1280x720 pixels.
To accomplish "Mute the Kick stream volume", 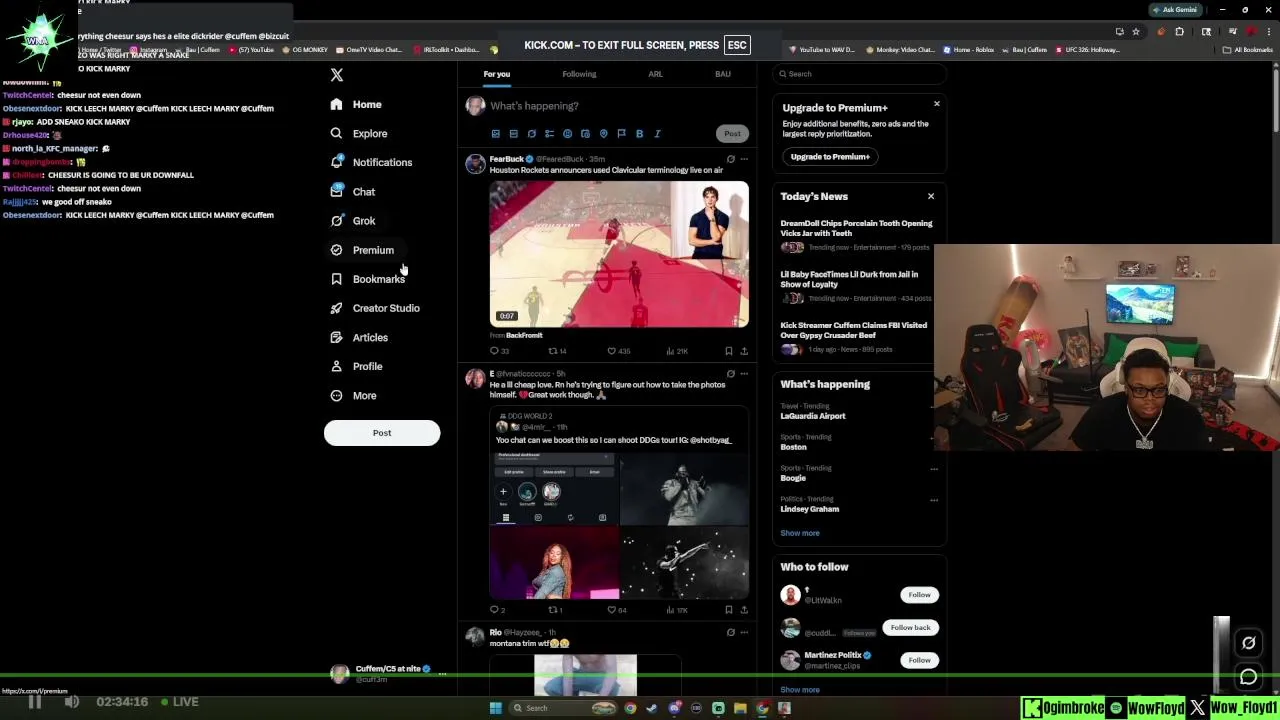I will tap(72, 702).
